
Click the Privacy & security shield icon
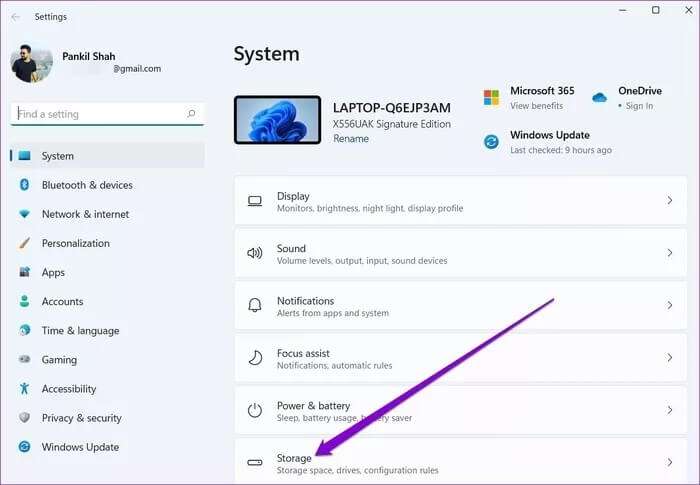pos(25,418)
